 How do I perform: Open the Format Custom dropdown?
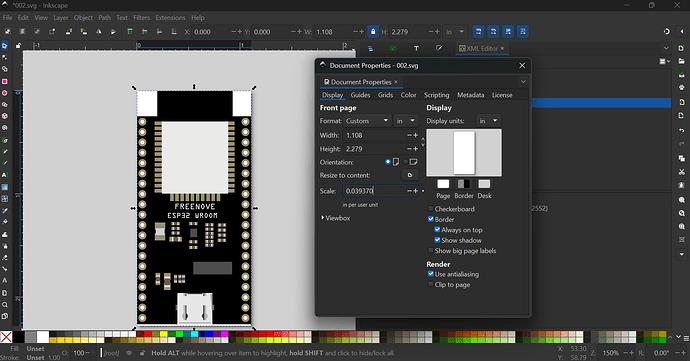[x=367, y=121]
